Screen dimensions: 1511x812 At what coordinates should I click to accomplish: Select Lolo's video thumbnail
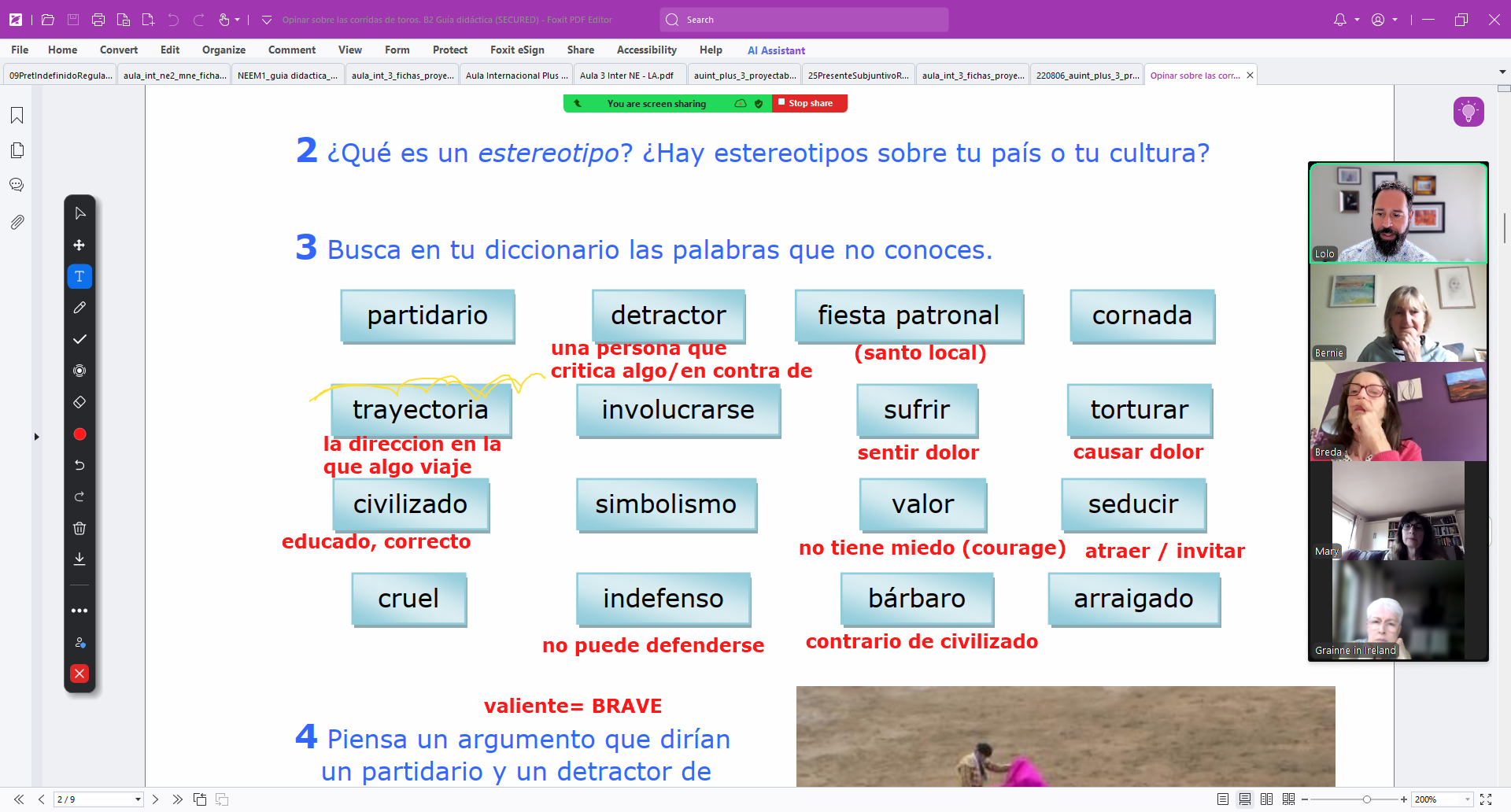click(1398, 213)
